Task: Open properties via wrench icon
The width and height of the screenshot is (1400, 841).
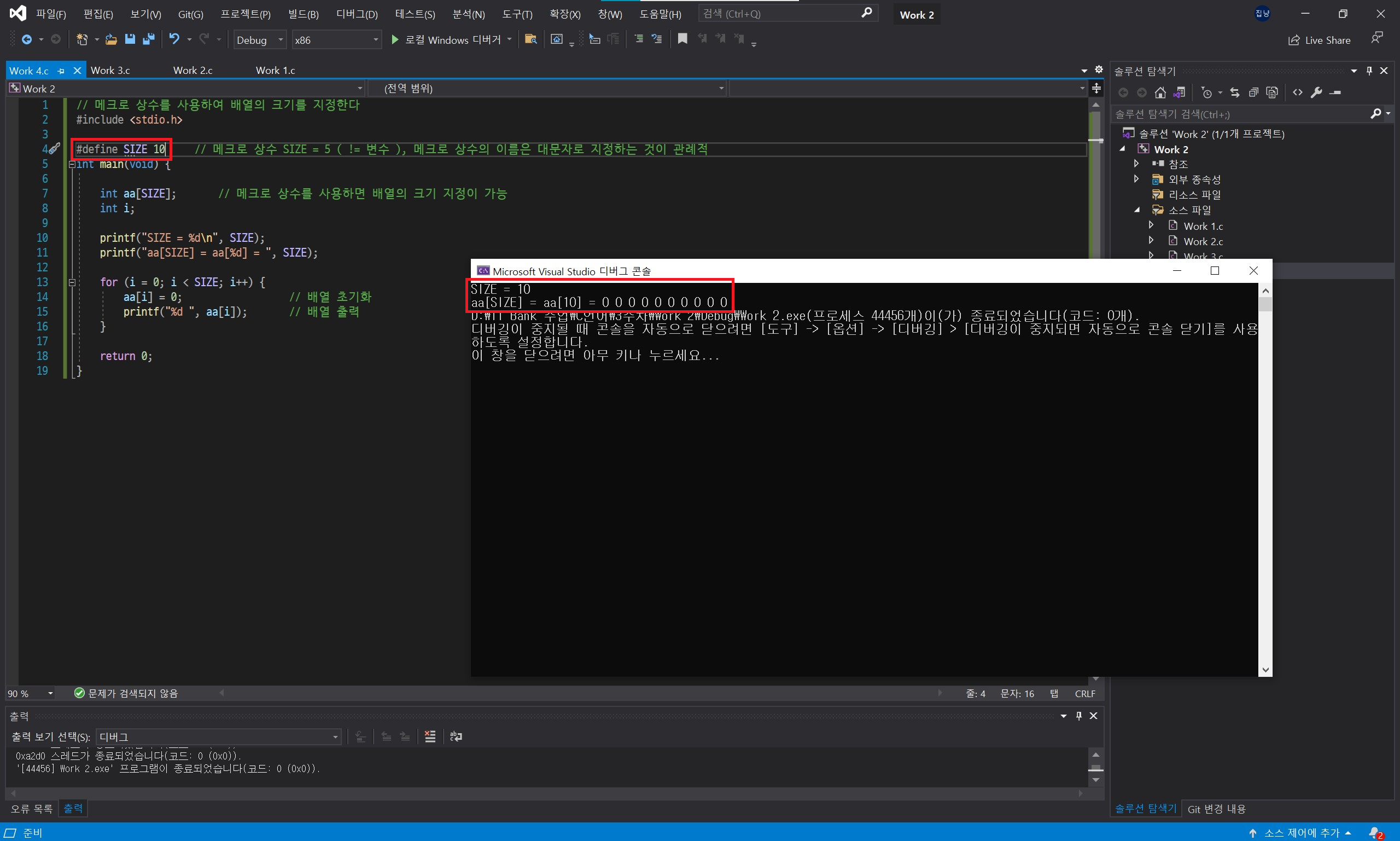Action: click(x=1316, y=92)
